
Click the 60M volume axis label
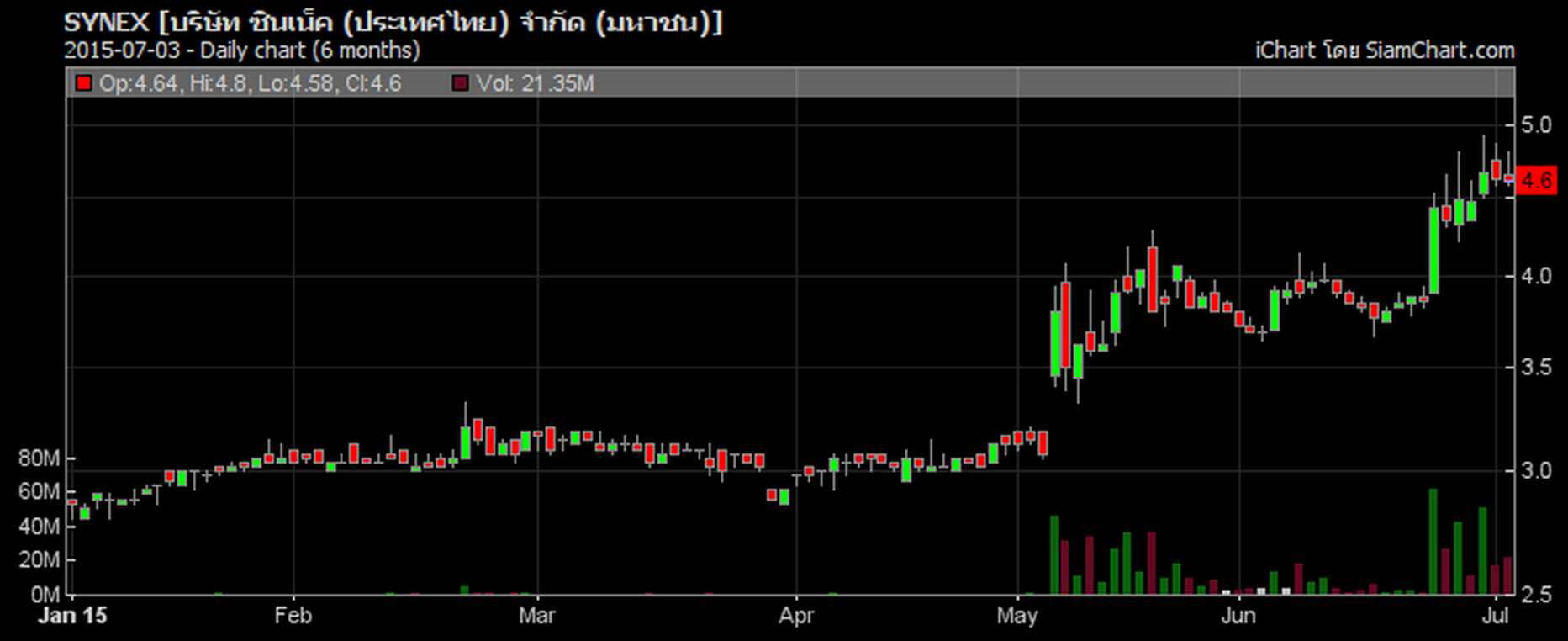pyautogui.click(x=39, y=491)
